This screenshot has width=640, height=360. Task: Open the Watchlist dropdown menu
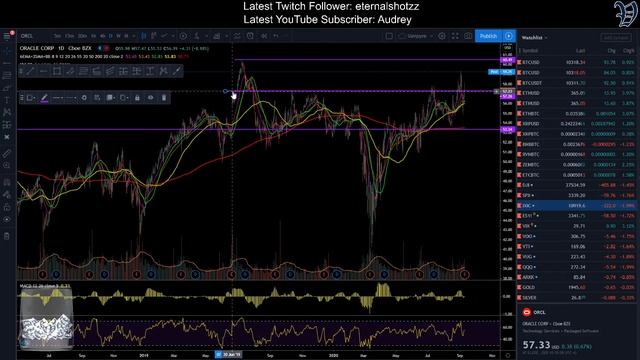534,38
